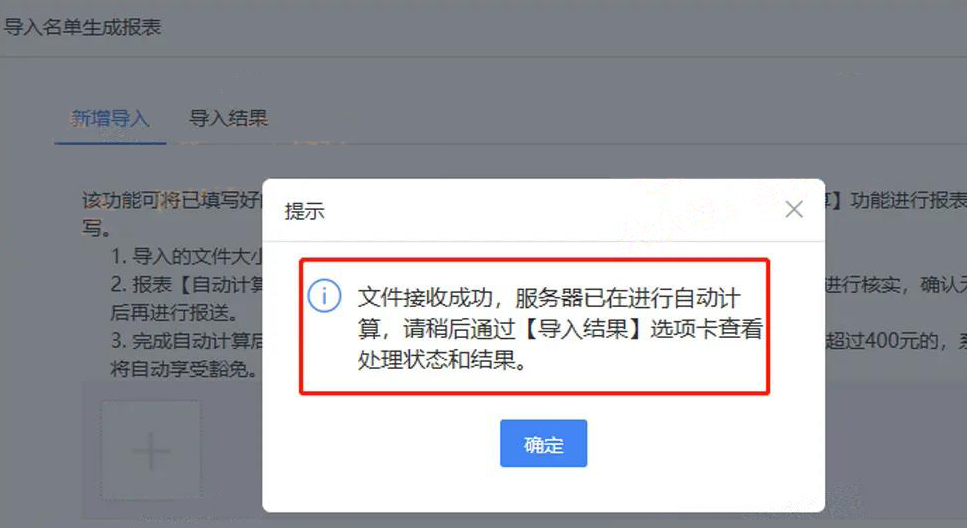
Task: Click the 进行核实，确认 text on the right
Action: 895,285
